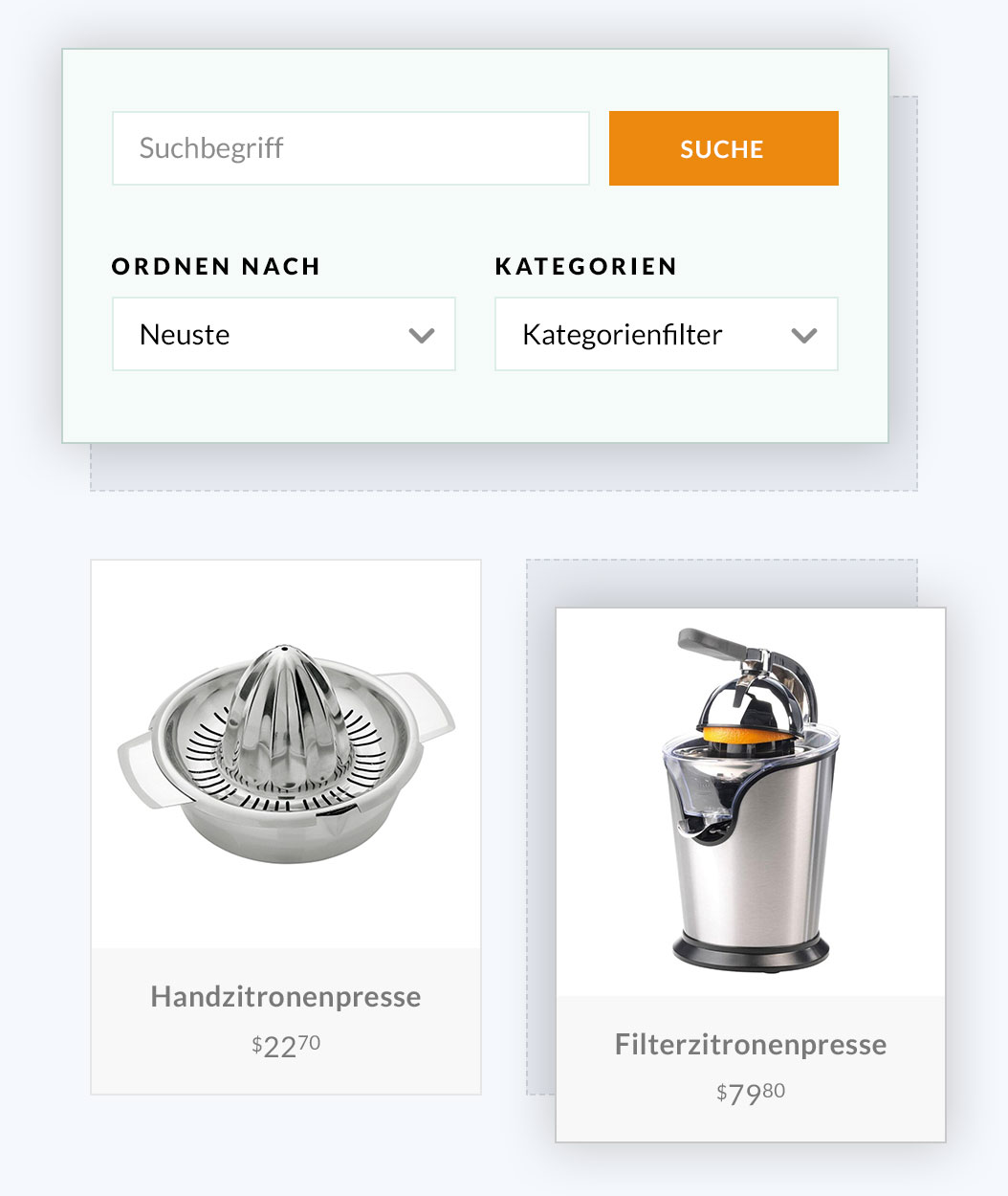Viewport: 1008px width, 1196px height.
Task: Open the Kategorienfilter dropdown
Action: (666, 334)
